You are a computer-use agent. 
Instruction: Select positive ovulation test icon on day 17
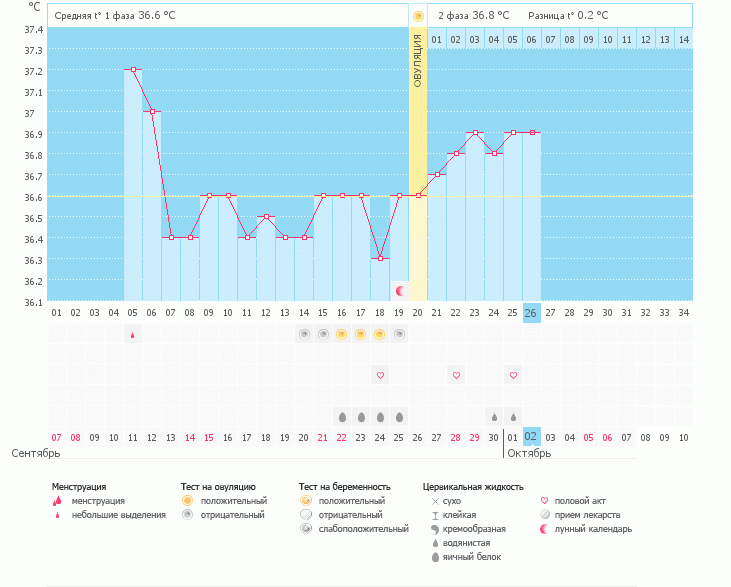click(x=361, y=334)
